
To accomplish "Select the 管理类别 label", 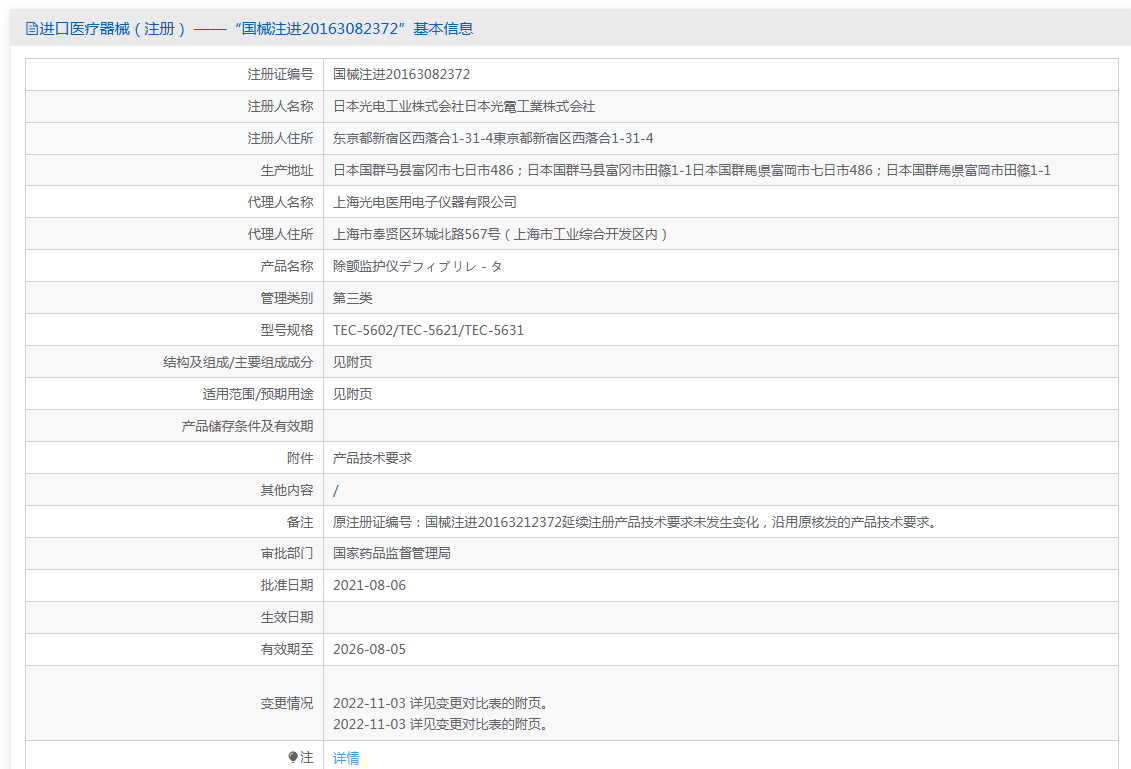I will (x=287, y=298).
